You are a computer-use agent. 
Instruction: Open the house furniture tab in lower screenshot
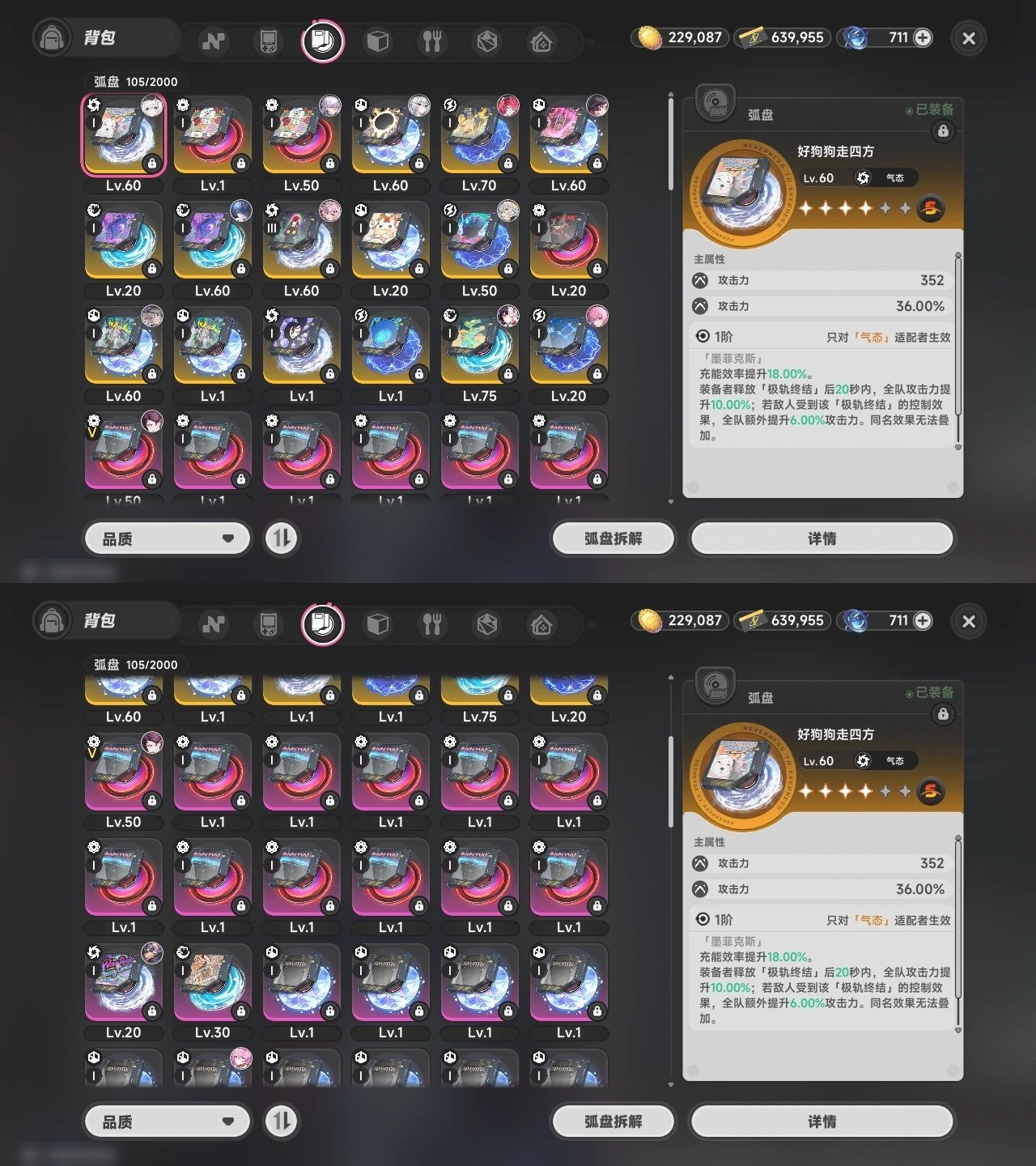541,623
